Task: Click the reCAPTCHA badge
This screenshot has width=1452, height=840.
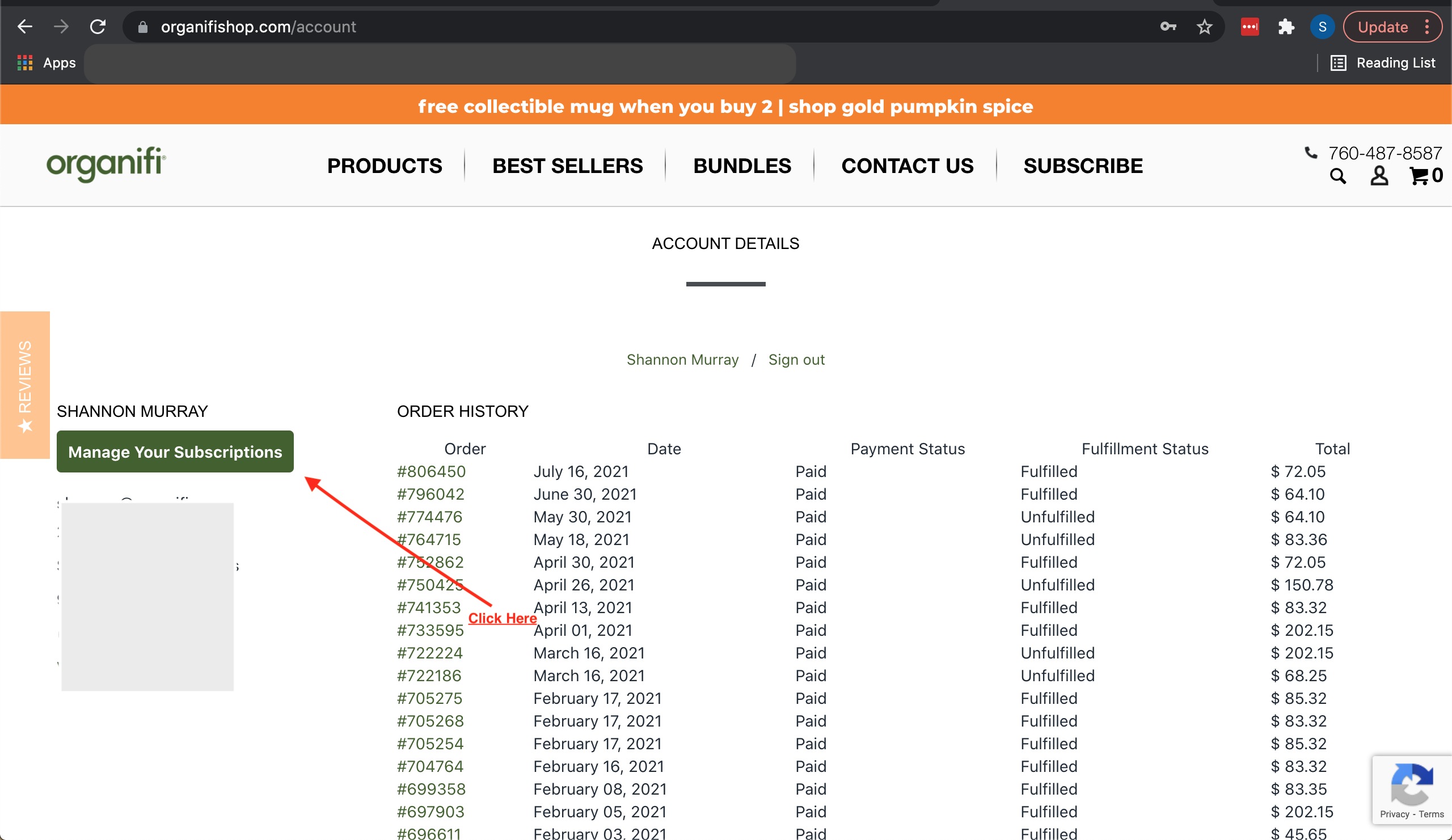Action: [1412, 790]
